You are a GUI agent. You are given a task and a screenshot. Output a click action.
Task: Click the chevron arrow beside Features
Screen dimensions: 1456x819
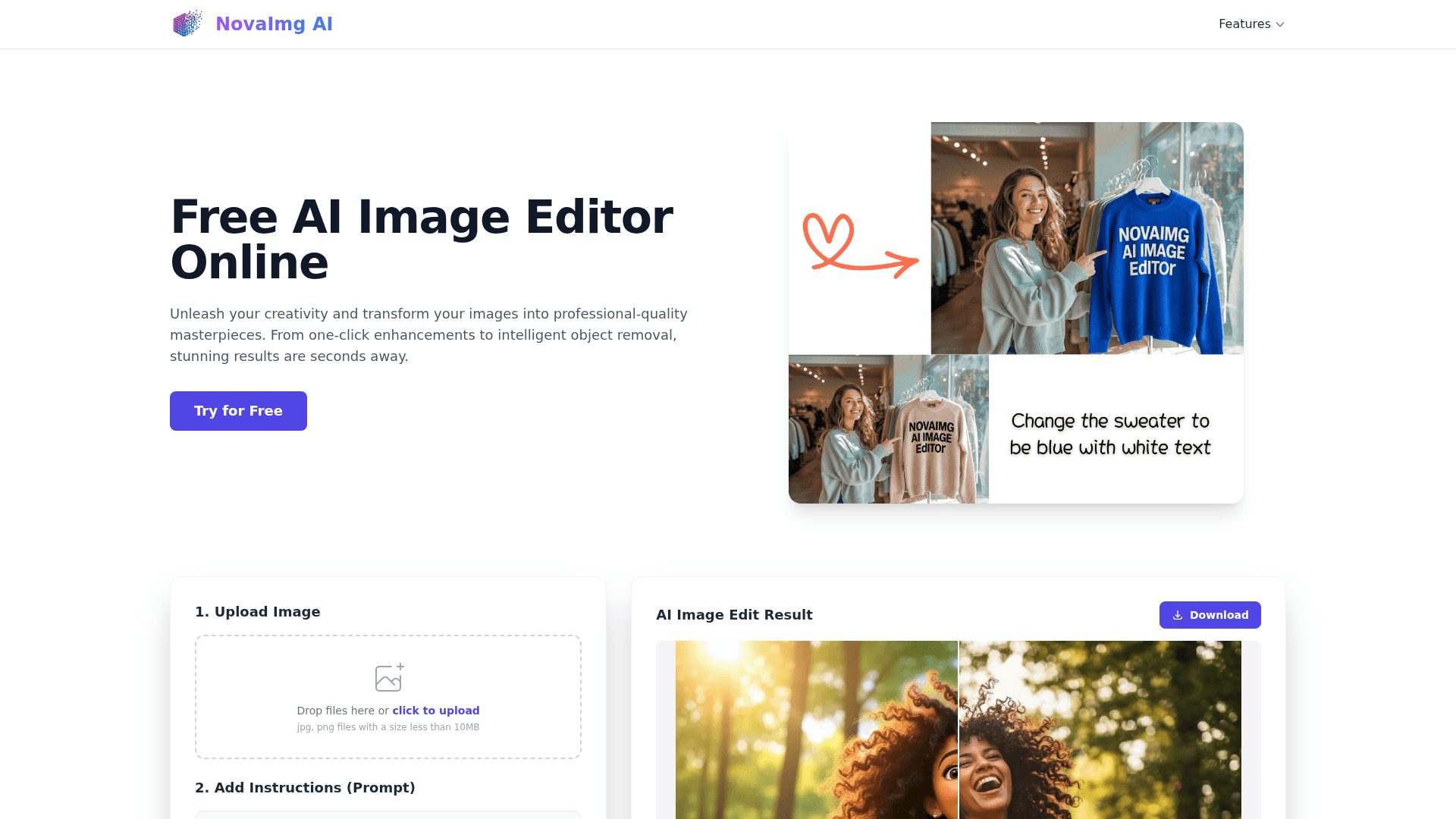1280,25
